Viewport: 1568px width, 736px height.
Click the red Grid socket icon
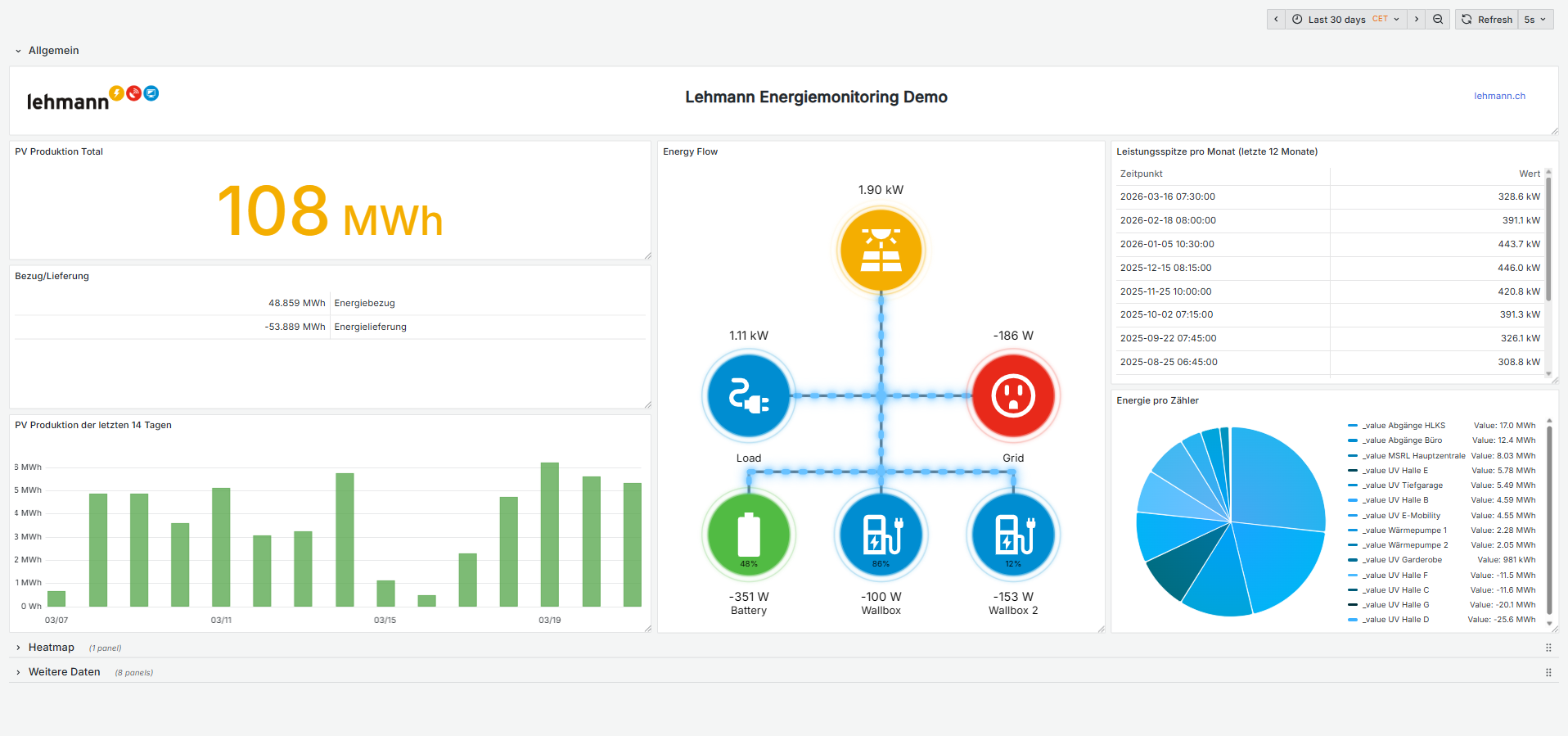pyautogui.click(x=1013, y=396)
